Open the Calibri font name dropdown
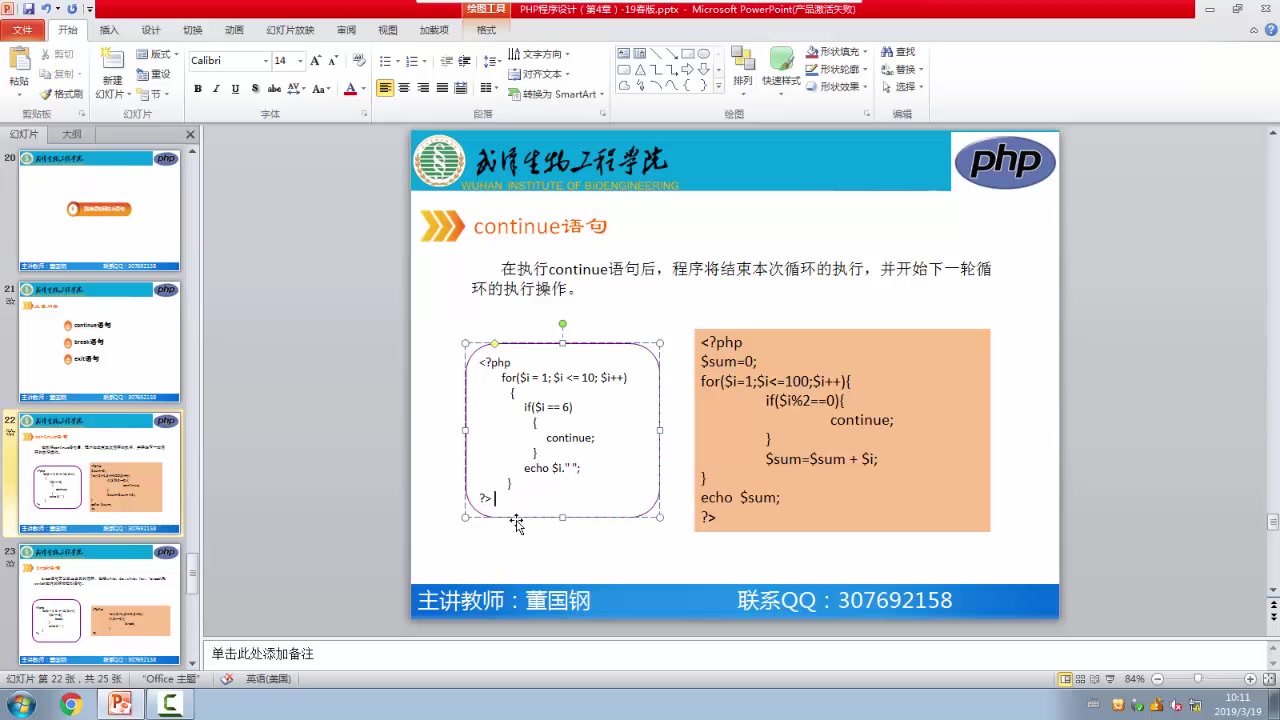Viewport: 1280px width, 720px height. coord(266,61)
